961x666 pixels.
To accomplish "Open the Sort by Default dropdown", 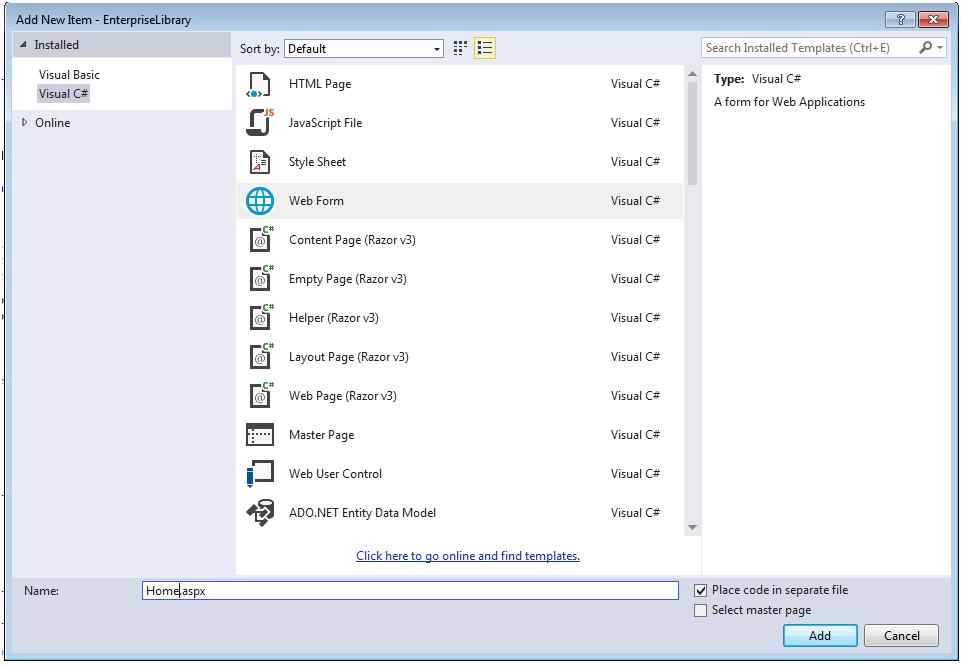I will point(436,47).
